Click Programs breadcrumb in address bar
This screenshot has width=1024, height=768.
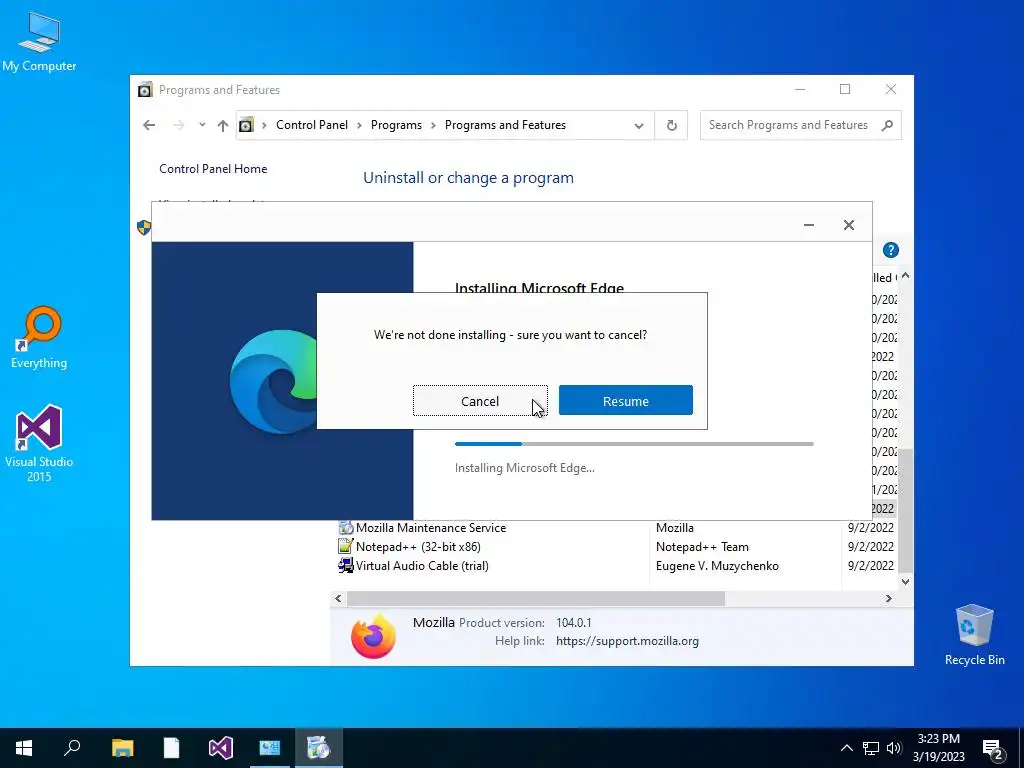396,125
